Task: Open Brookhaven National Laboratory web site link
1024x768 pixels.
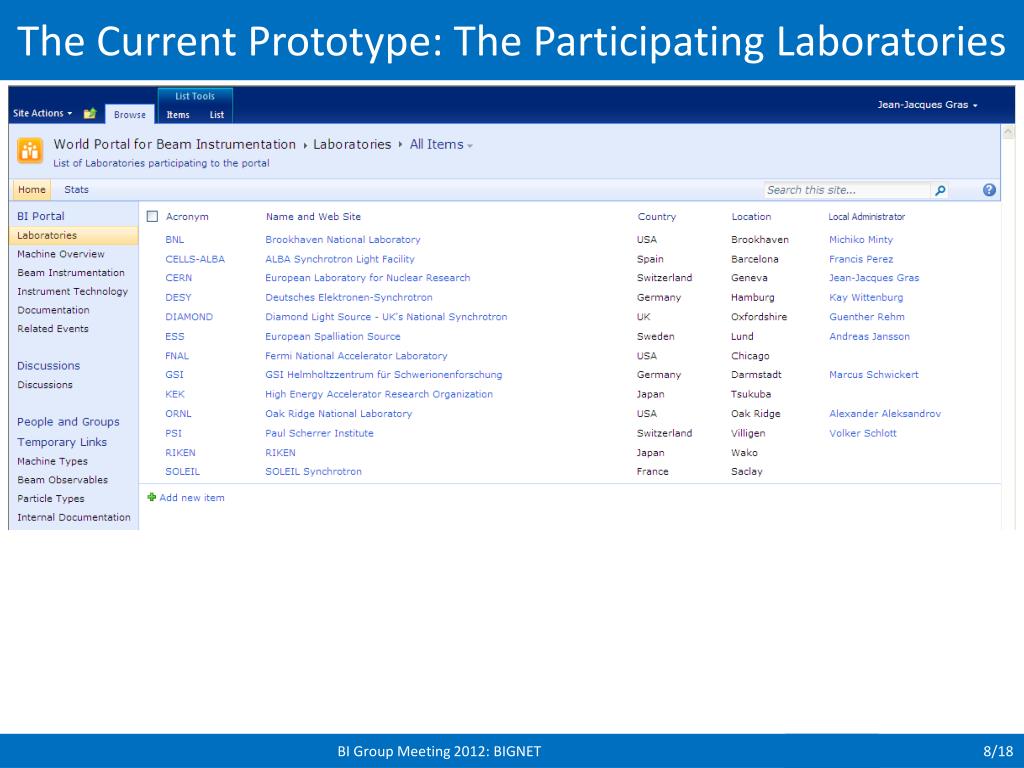Action: pyautogui.click(x=343, y=240)
